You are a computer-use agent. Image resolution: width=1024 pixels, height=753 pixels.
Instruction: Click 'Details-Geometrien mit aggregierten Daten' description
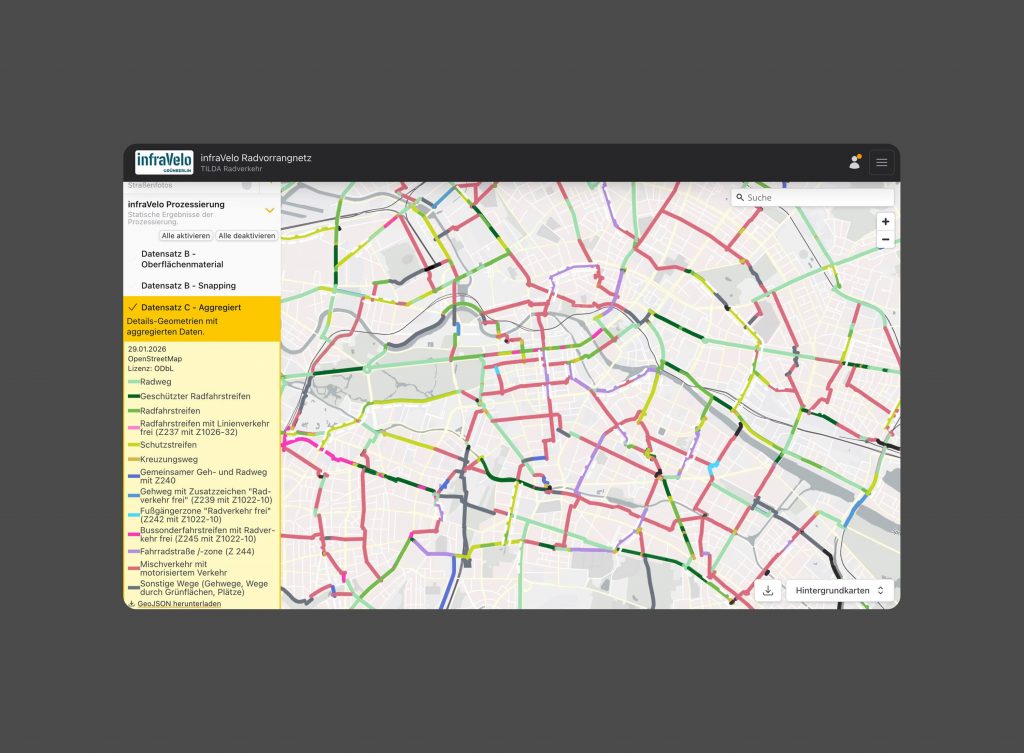click(x=172, y=327)
